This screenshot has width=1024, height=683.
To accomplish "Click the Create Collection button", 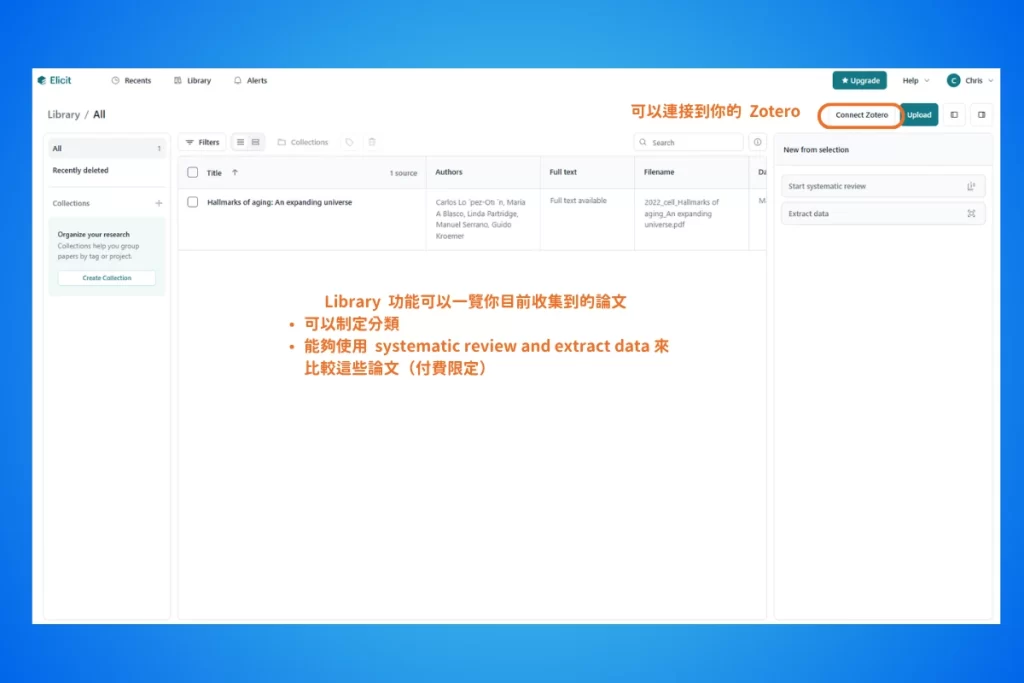I will [x=106, y=278].
